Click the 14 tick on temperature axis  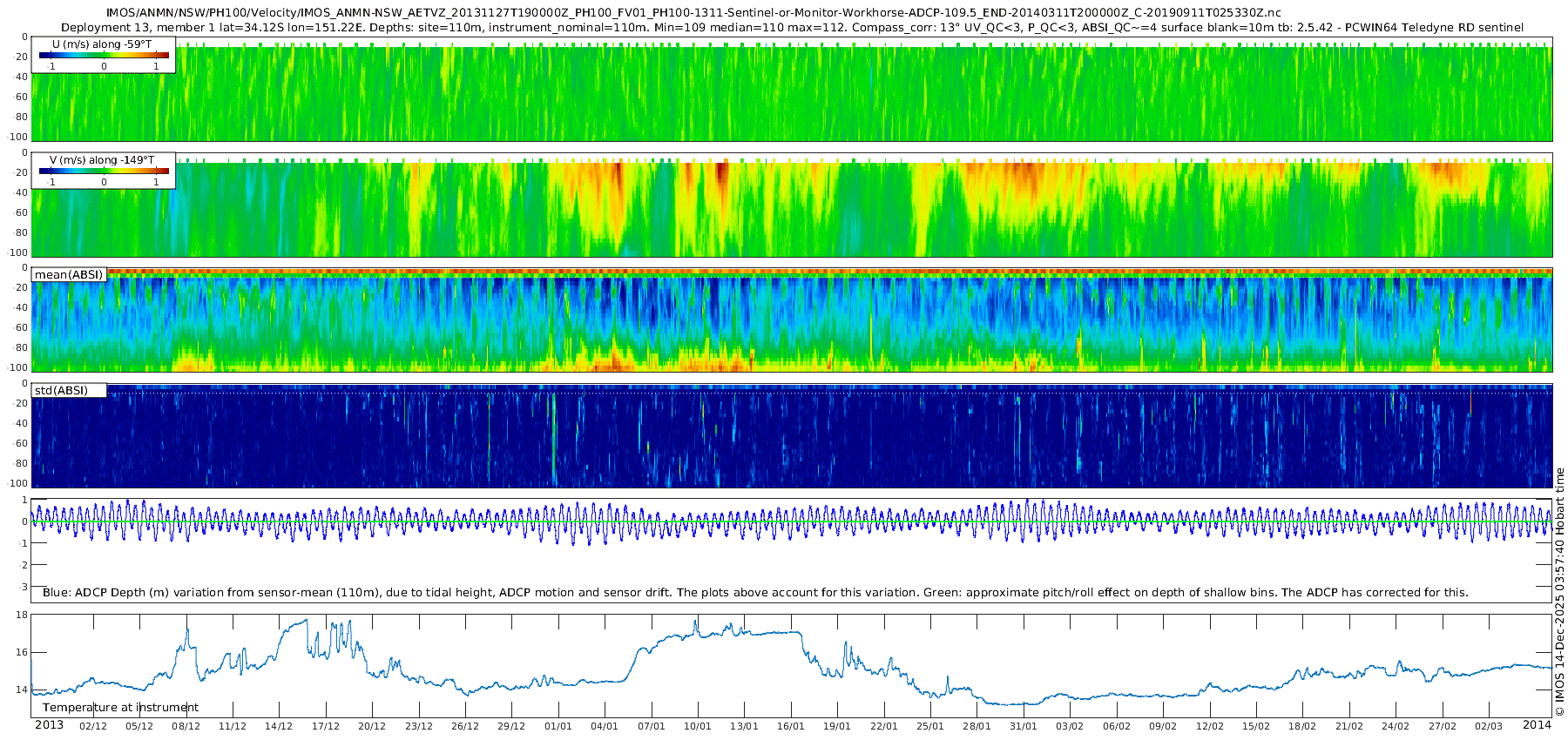point(22,690)
